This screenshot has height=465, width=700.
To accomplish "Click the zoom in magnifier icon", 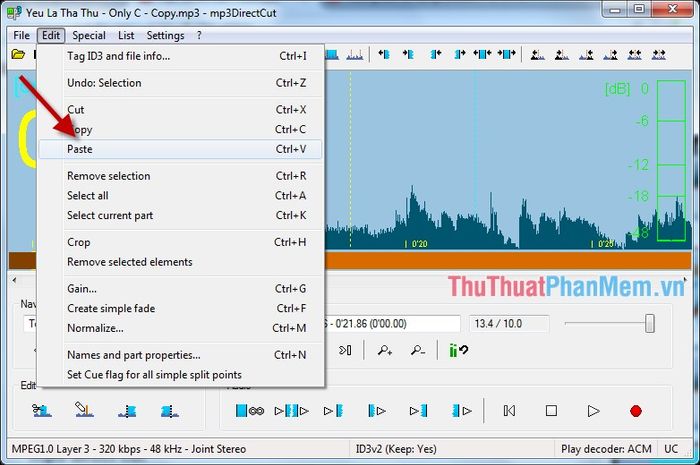I will [x=384, y=350].
